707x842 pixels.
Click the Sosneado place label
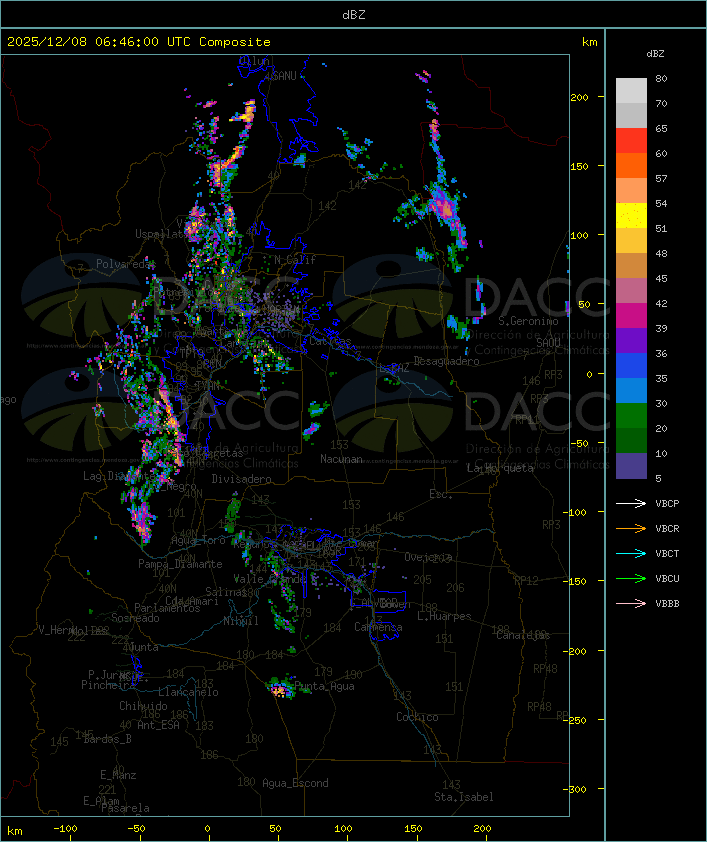point(135,618)
